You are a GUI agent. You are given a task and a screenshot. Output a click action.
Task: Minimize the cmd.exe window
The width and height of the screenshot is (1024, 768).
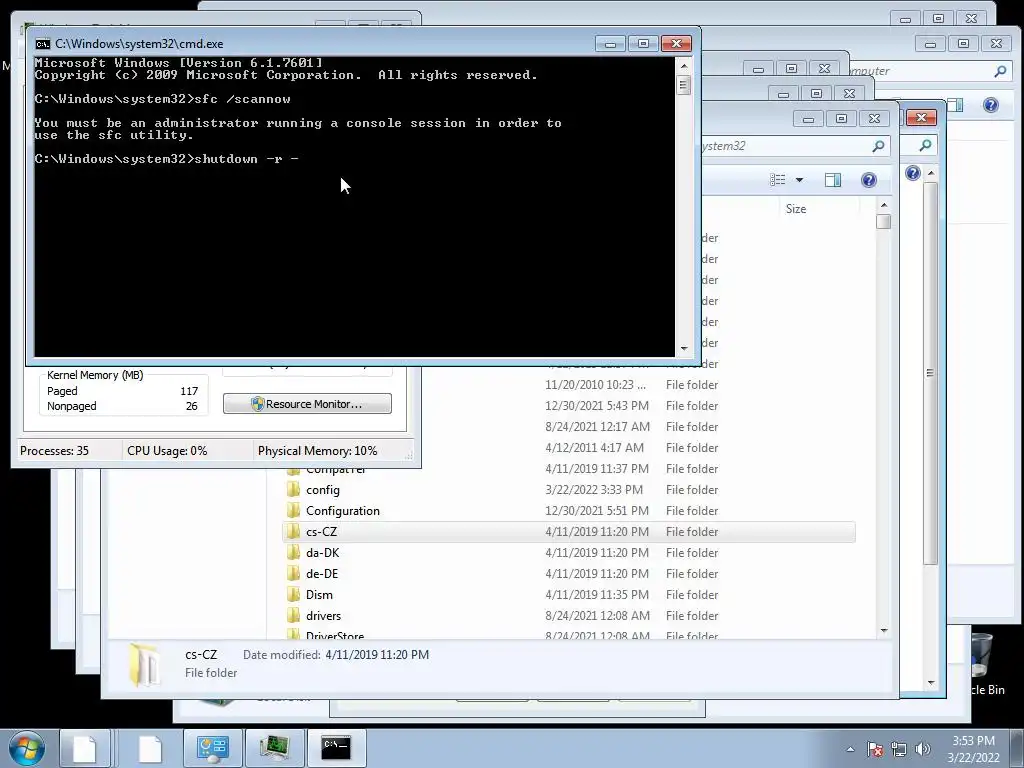(610, 44)
